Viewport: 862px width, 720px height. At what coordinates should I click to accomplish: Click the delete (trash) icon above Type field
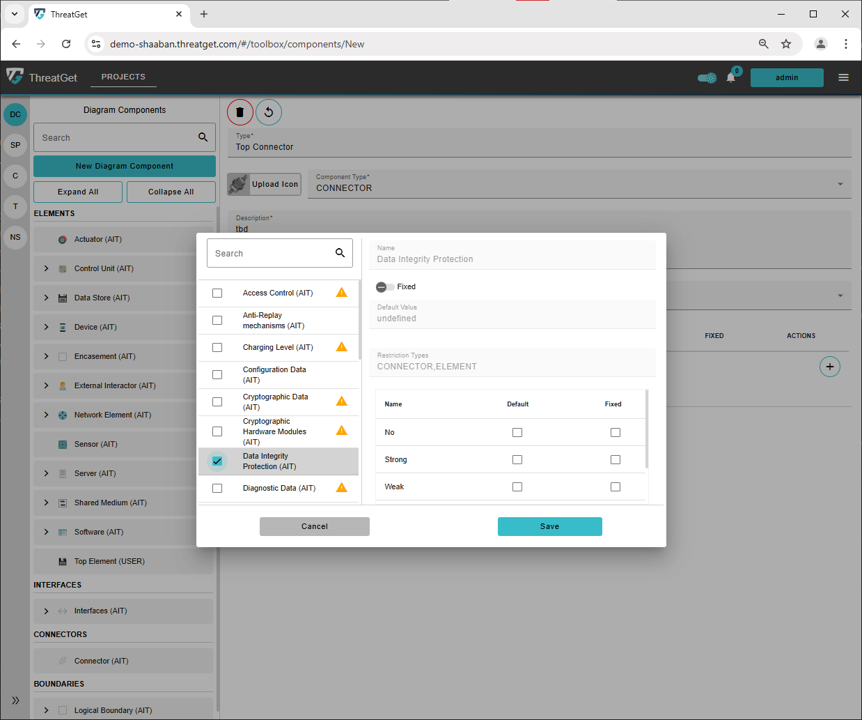(x=239, y=112)
